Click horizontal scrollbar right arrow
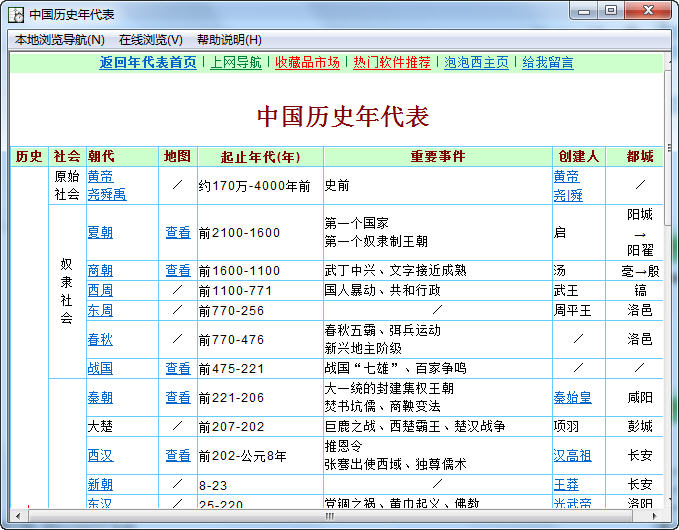 tap(654, 516)
